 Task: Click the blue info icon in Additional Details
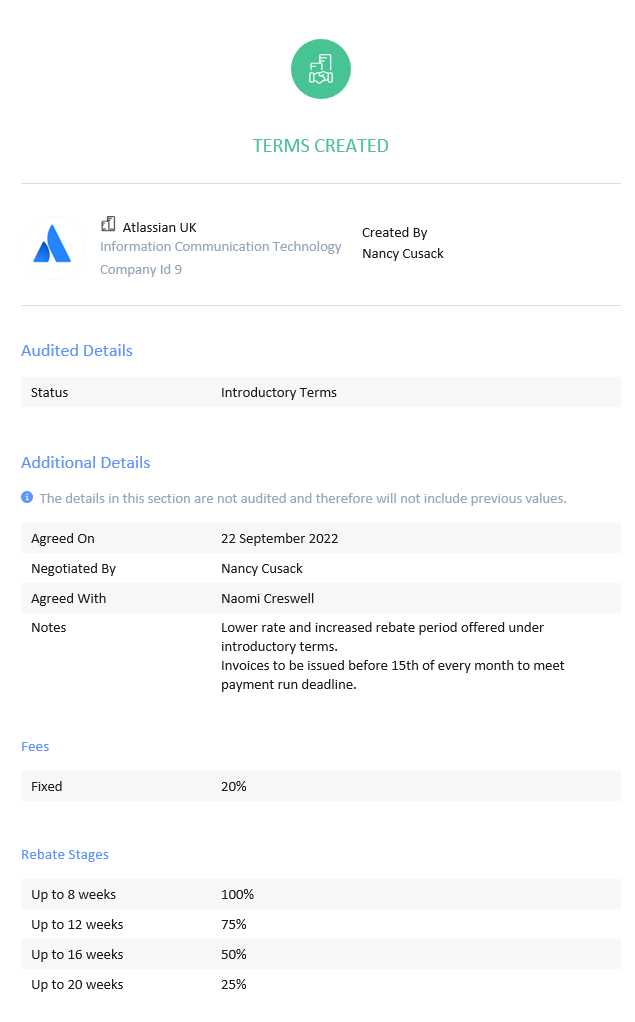[27, 497]
